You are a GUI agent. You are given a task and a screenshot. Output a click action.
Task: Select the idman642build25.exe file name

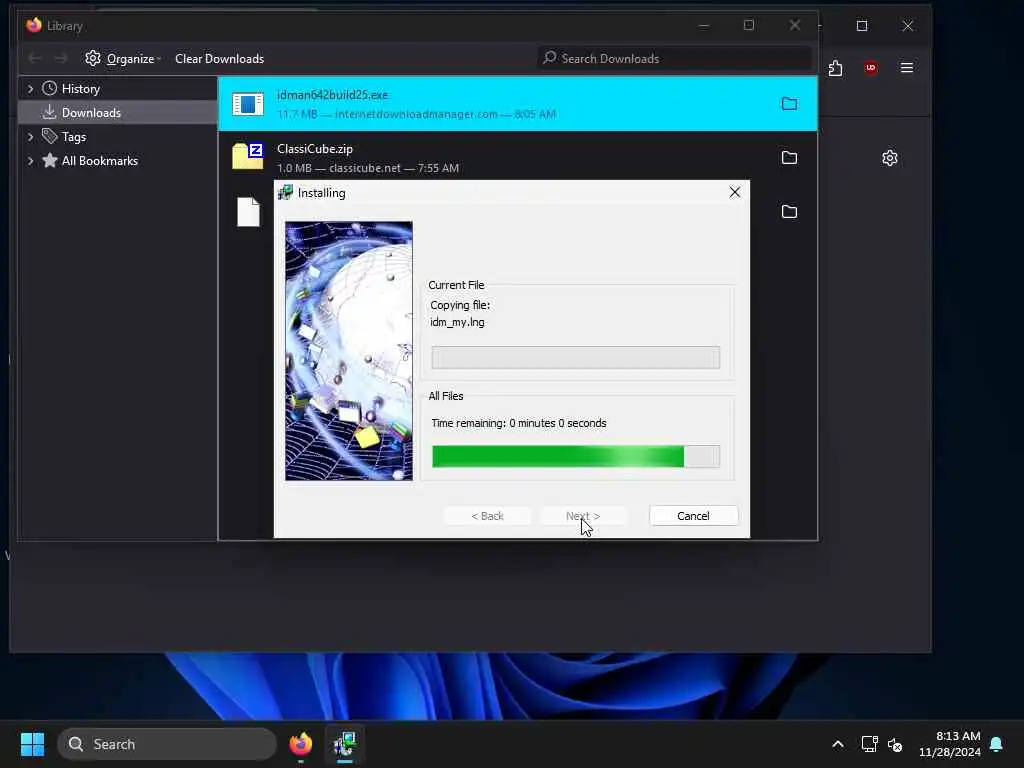coord(332,95)
